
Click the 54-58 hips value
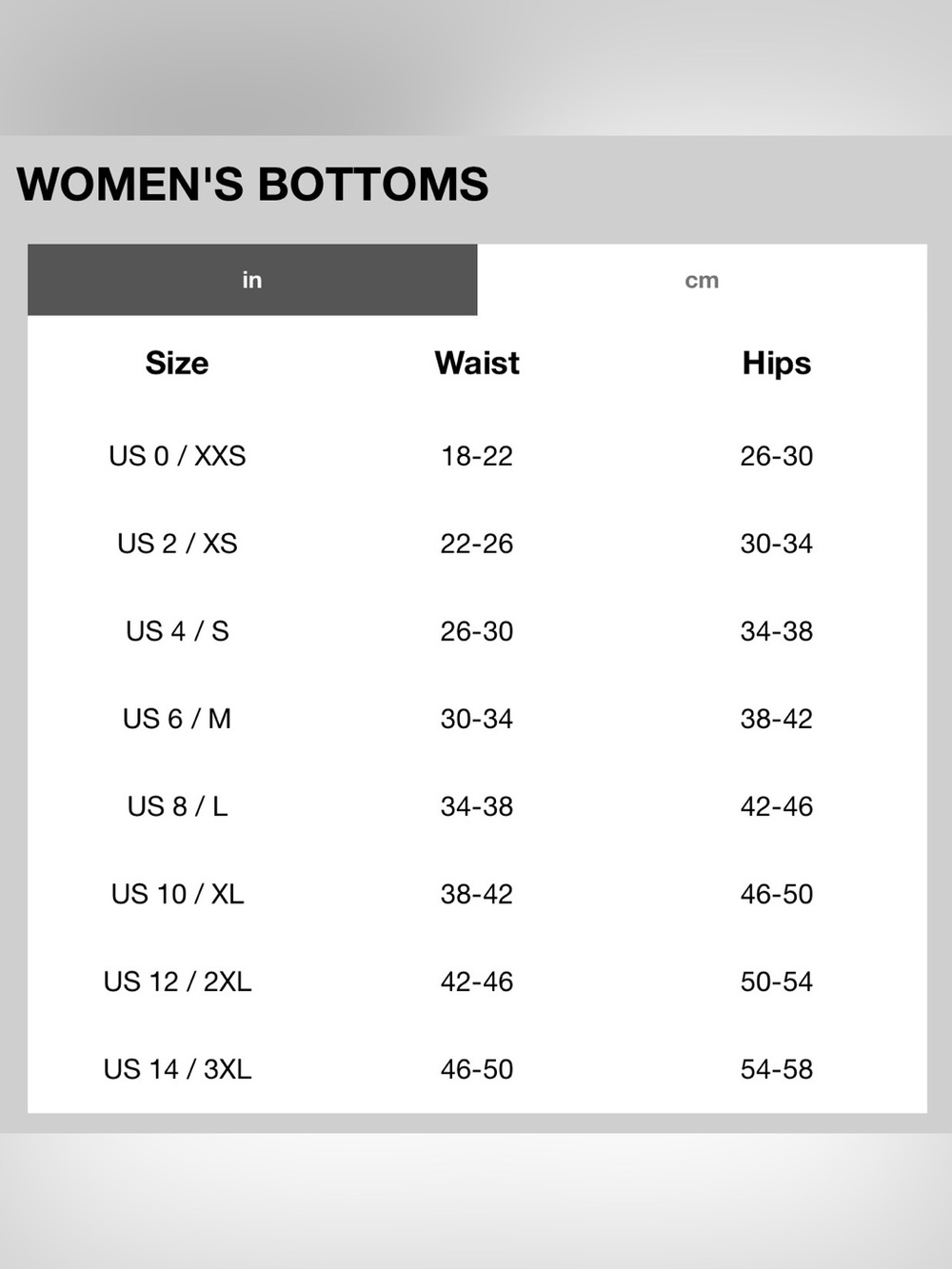pyautogui.click(x=777, y=1069)
